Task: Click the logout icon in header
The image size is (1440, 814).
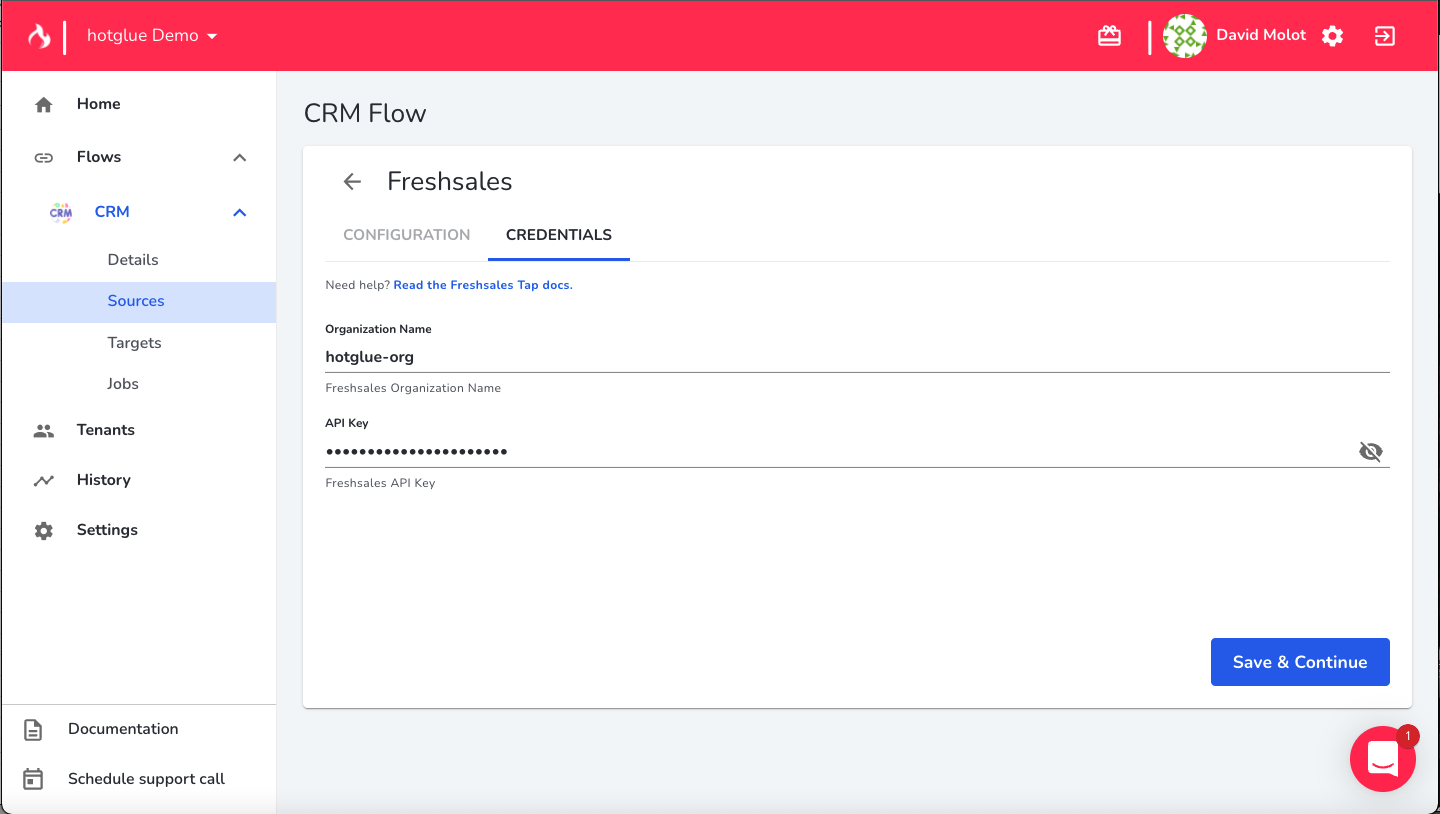Action: [1384, 36]
